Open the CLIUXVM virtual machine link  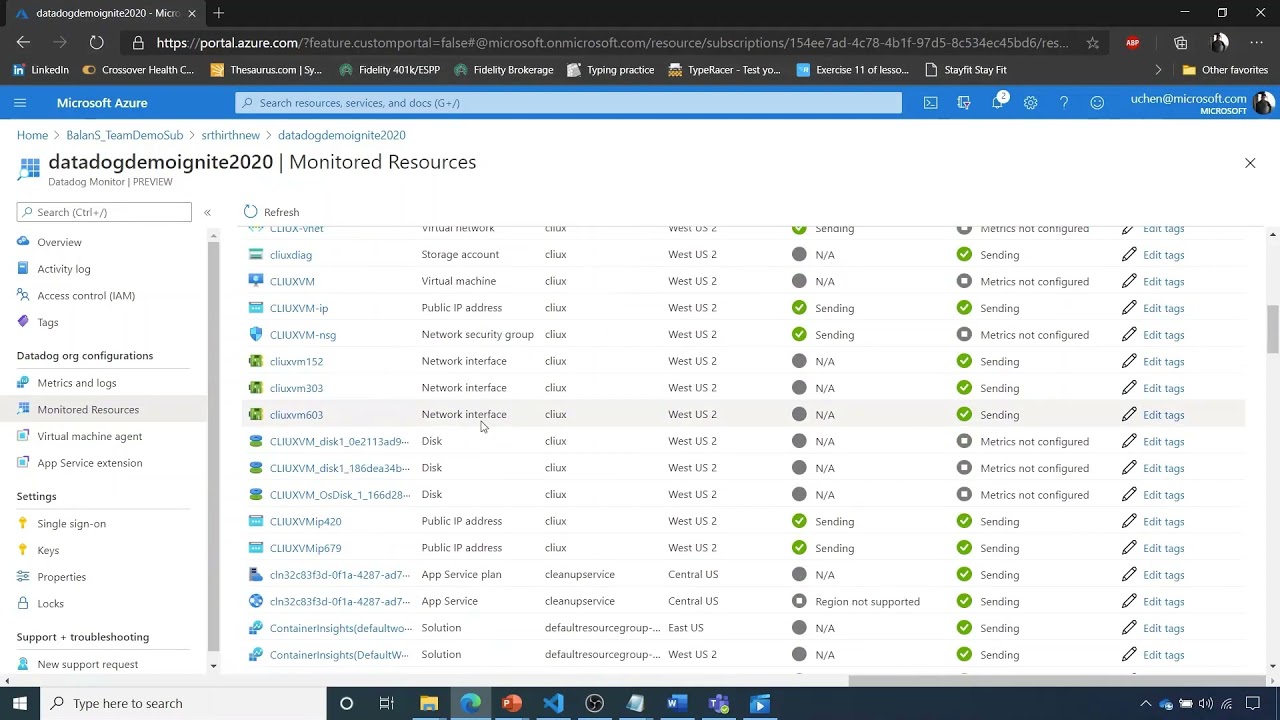[292, 282]
